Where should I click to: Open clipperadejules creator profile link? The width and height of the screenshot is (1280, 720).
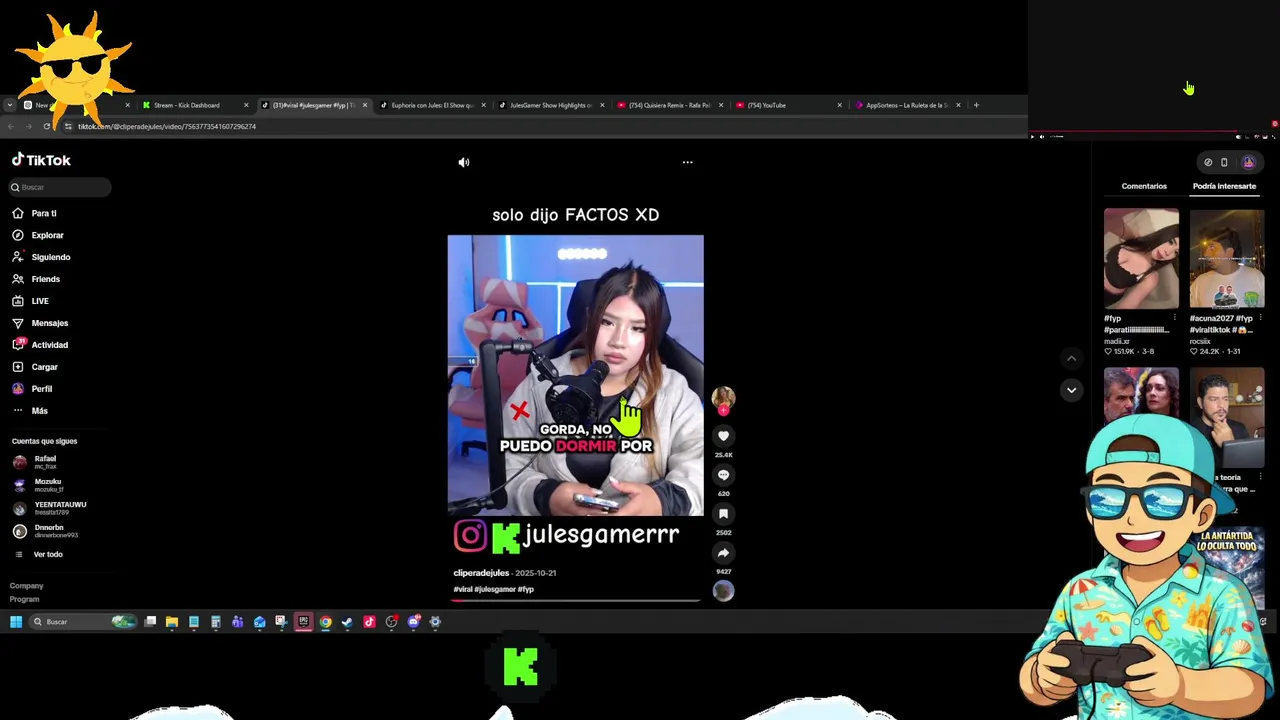coord(481,573)
